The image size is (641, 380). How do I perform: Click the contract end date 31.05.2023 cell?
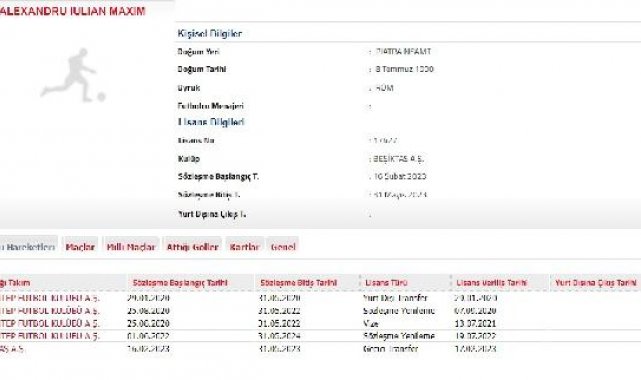pos(280,349)
